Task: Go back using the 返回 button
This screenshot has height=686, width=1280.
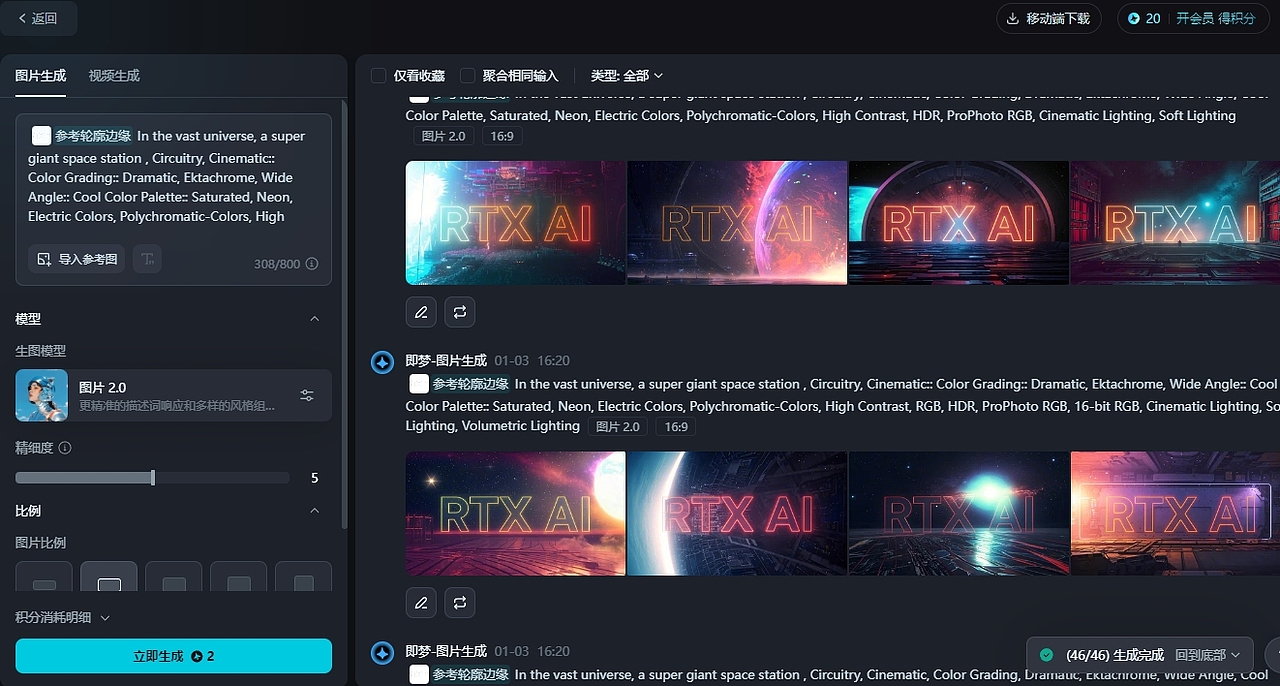Action: [x=38, y=18]
